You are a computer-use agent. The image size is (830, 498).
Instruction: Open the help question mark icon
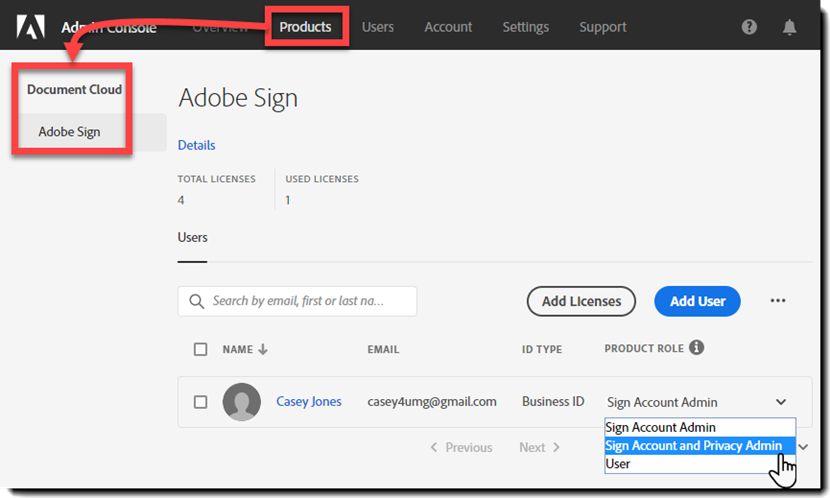click(x=749, y=27)
